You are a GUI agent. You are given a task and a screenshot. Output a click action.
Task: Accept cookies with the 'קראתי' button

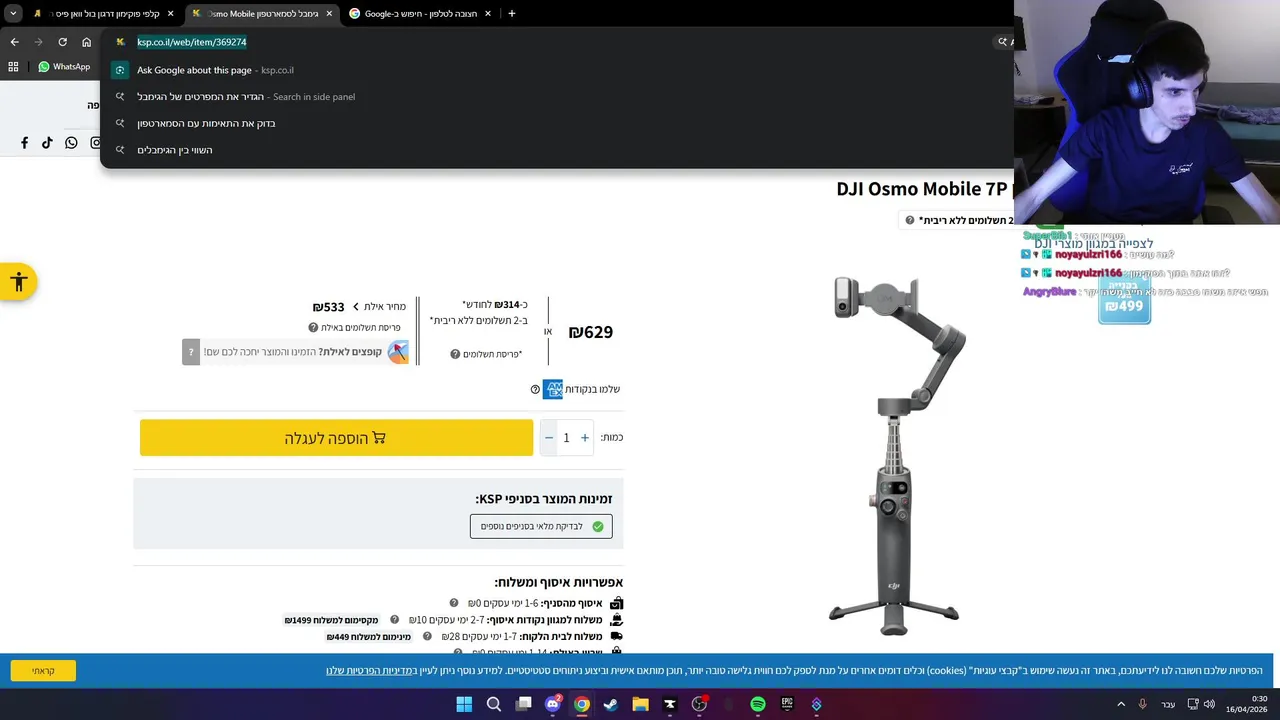click(x=43, y=671)
